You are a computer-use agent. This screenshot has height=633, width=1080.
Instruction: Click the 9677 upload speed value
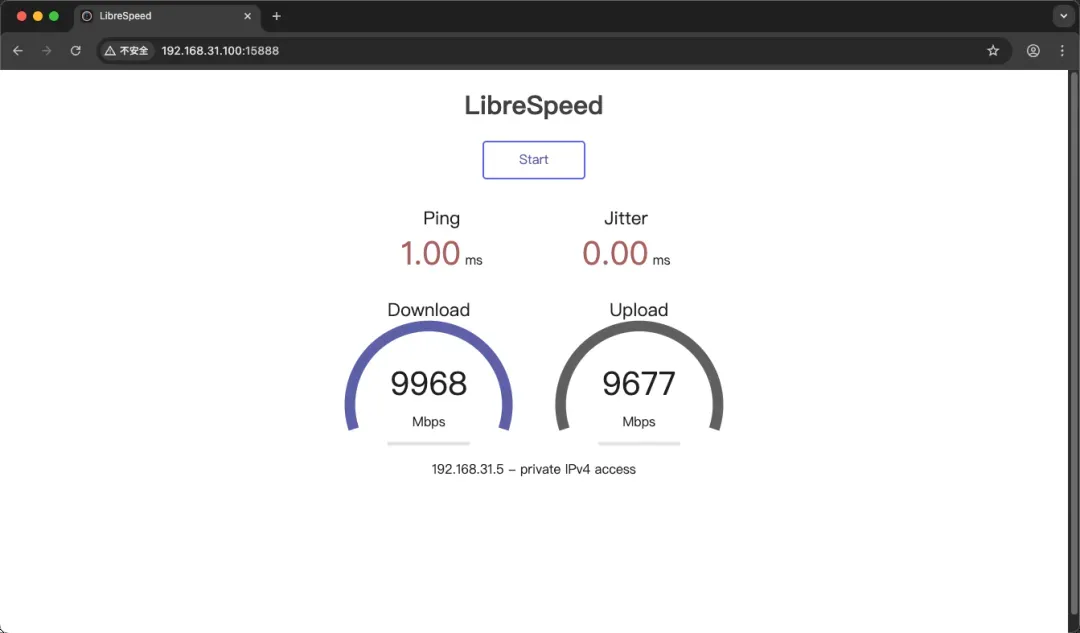(638, 384)
